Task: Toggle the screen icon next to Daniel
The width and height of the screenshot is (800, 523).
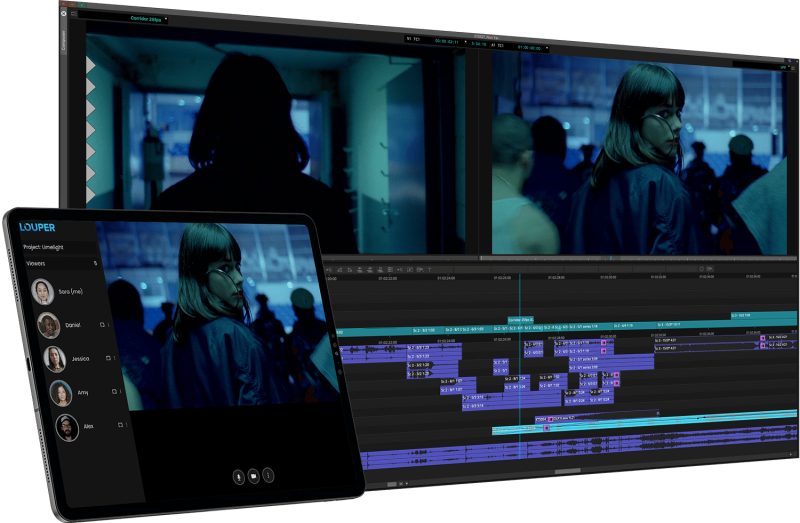Action: tap(102, 325)
